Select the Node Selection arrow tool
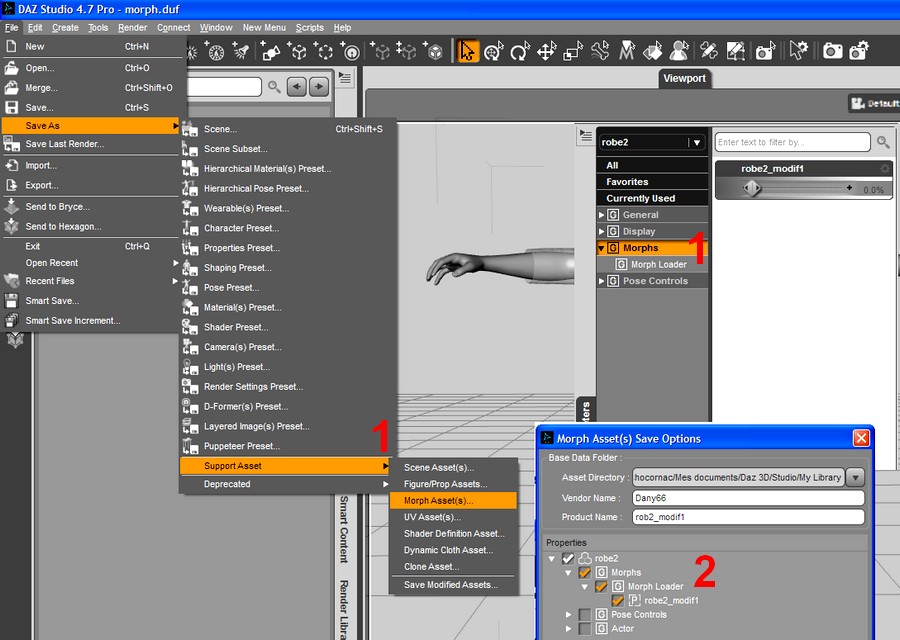 pyautogui.click(x=467, y=52)
